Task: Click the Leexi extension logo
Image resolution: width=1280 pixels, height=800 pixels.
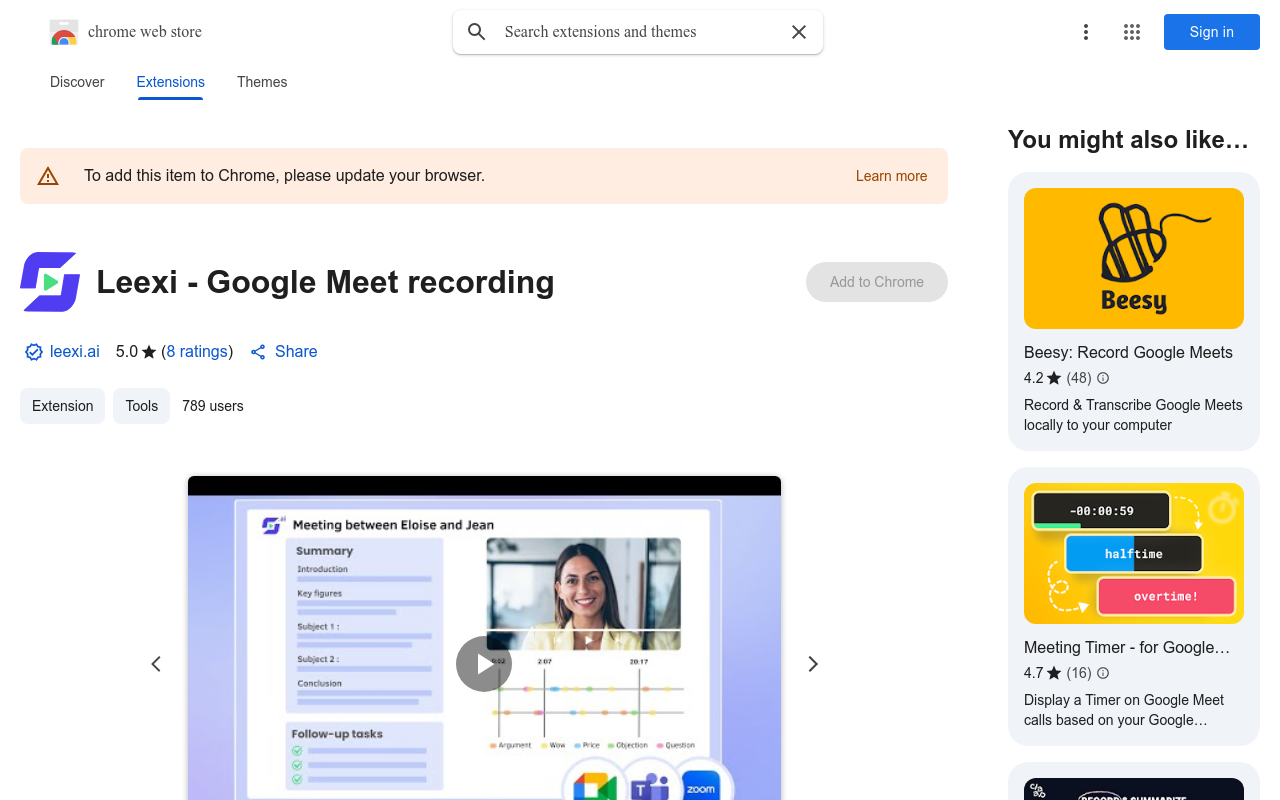Action: coord(50,282)
